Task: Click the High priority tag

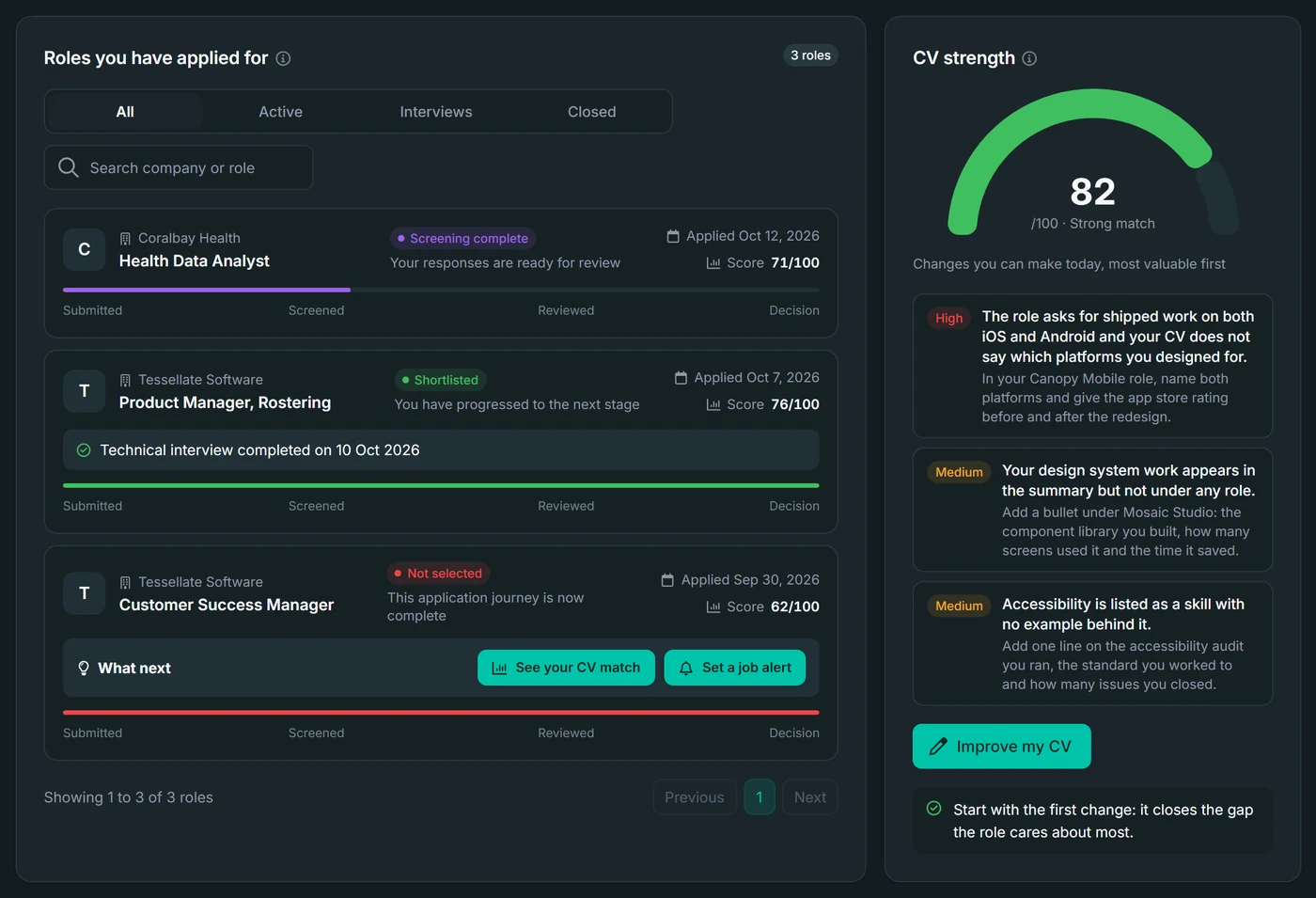Action: pyautogui.click(x=949, y=318)
